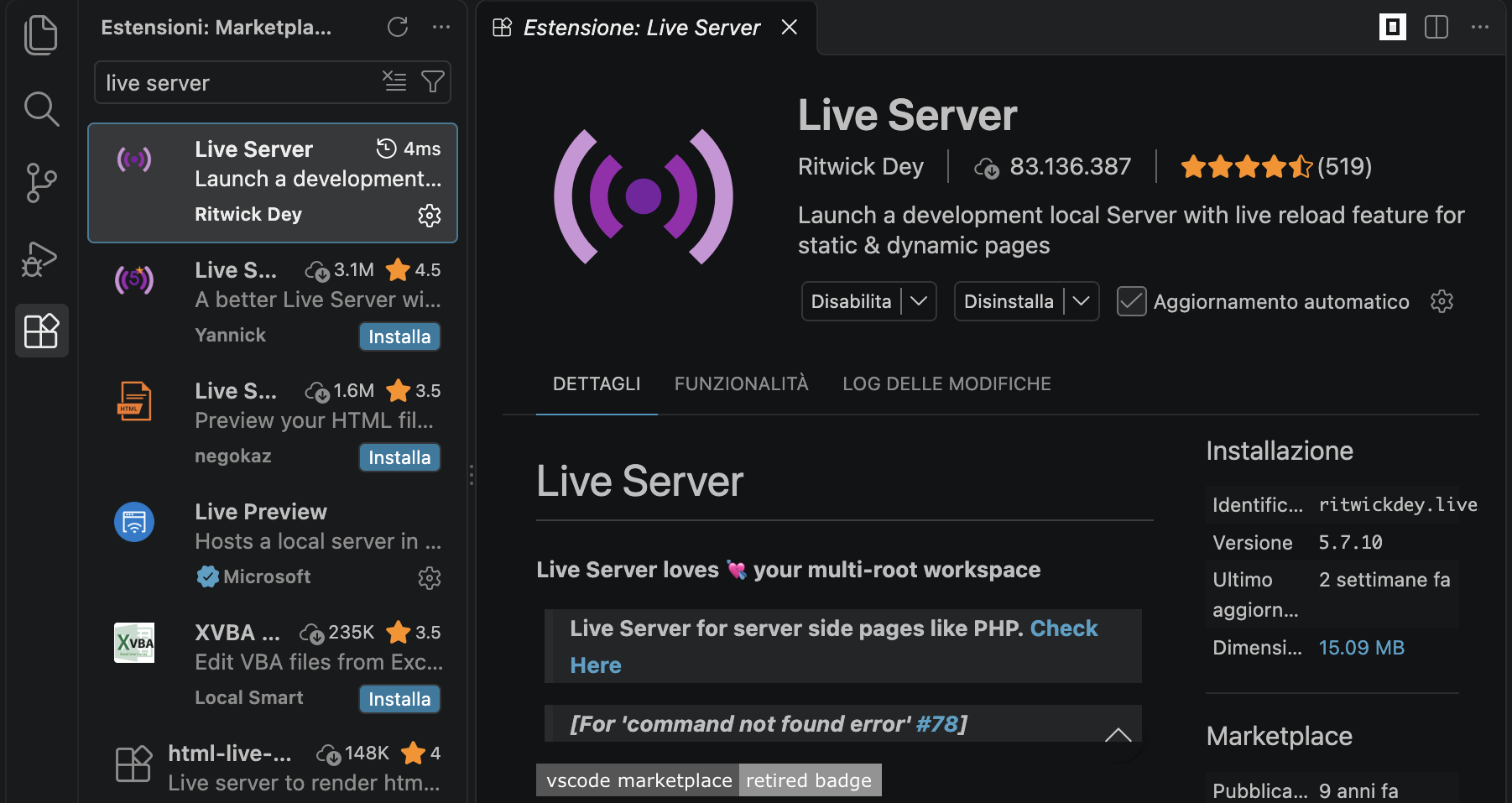
Task: Clear extensions search results
Action: 394,81
